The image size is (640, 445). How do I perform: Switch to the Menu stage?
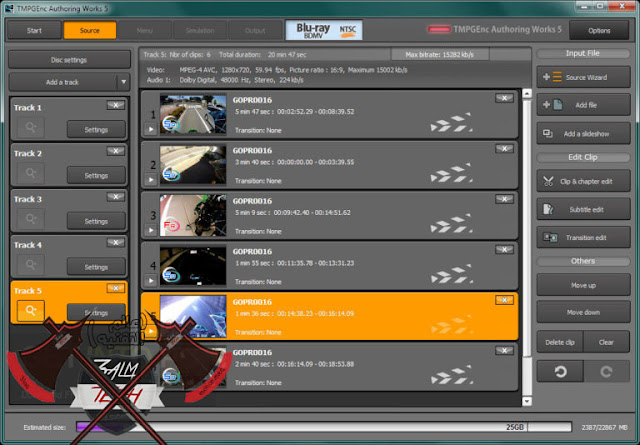pos(144,30)
